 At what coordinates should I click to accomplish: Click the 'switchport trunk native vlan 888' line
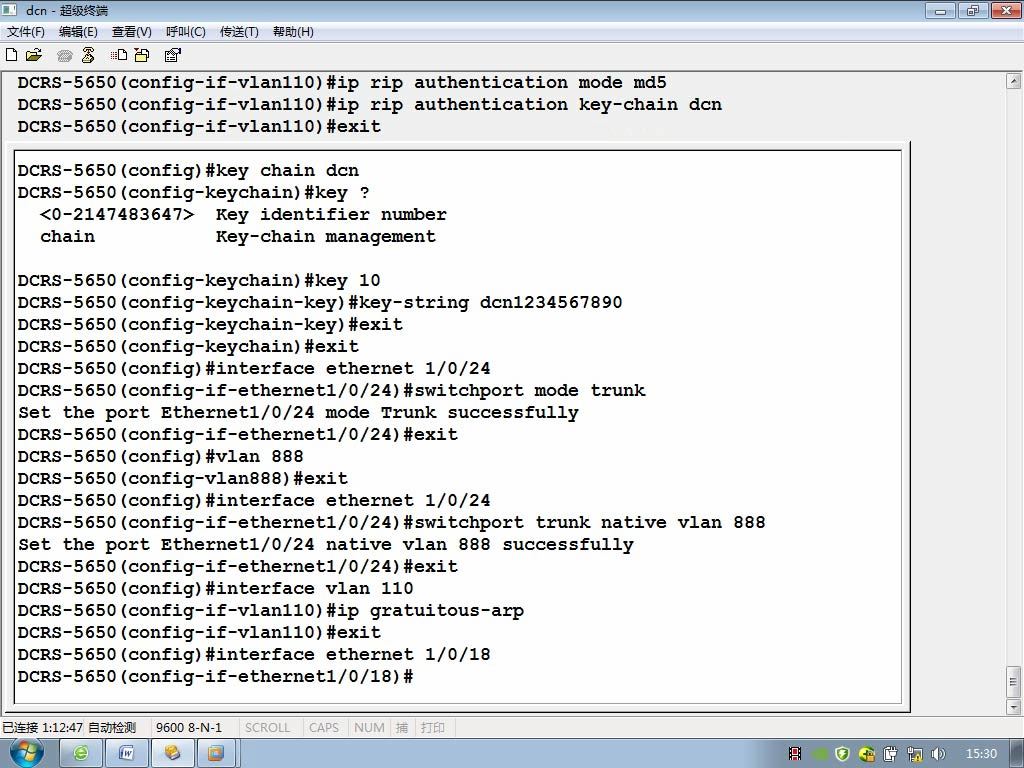coord(391,522)
